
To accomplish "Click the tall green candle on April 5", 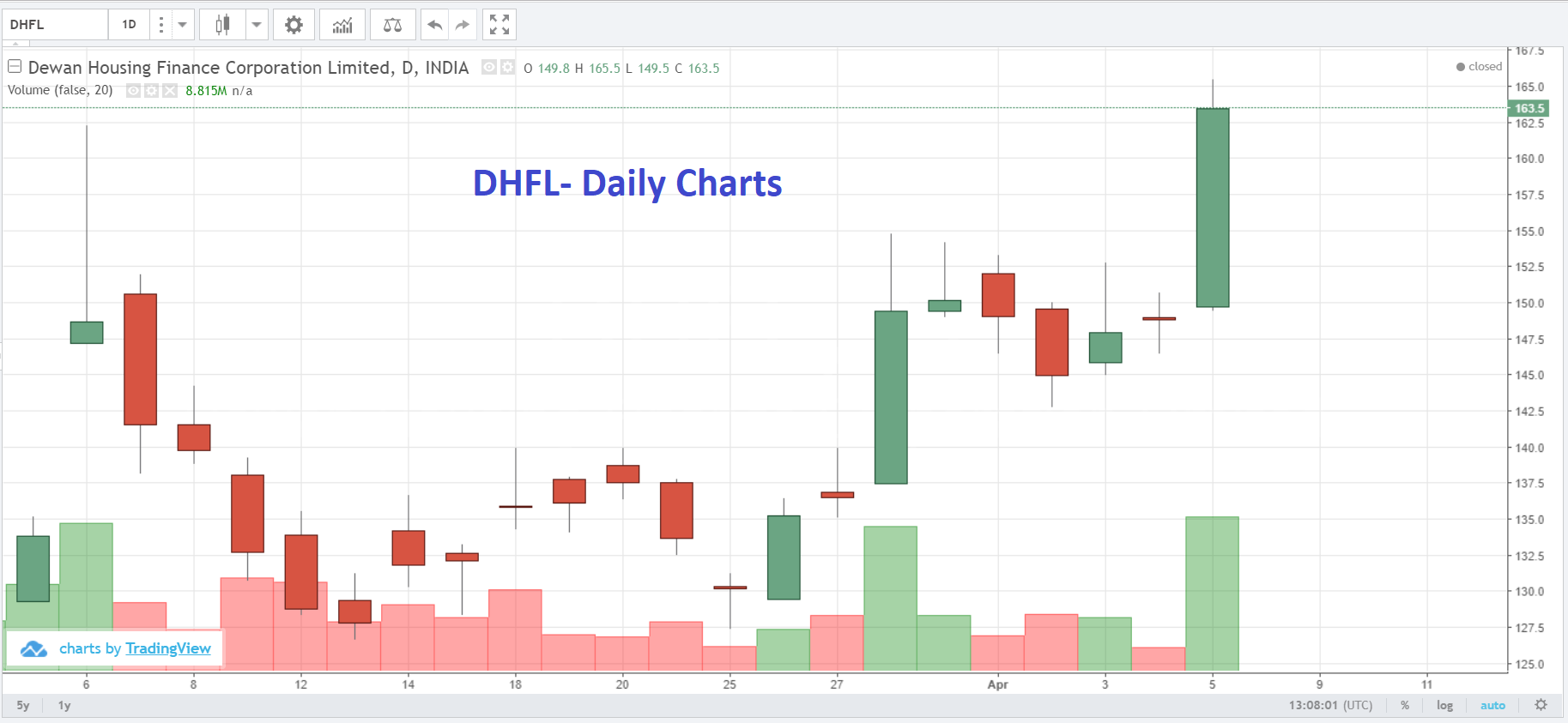I will 1213,208.
